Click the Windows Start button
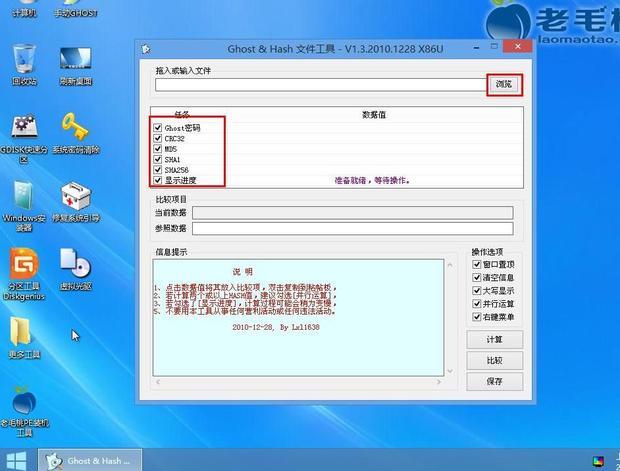The image size is (620, 471). (x=16, y=461)
